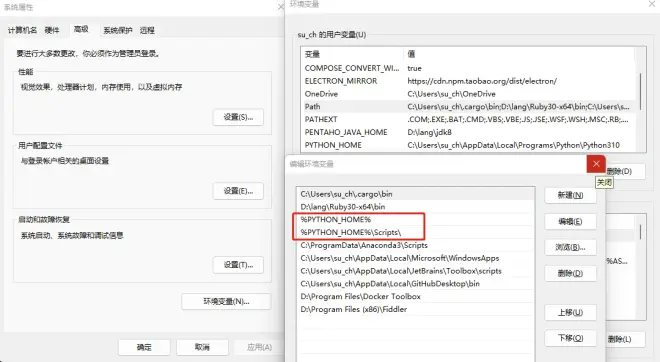Select the GitHubDesktop\bin path entry

click(x=415, y=284)
